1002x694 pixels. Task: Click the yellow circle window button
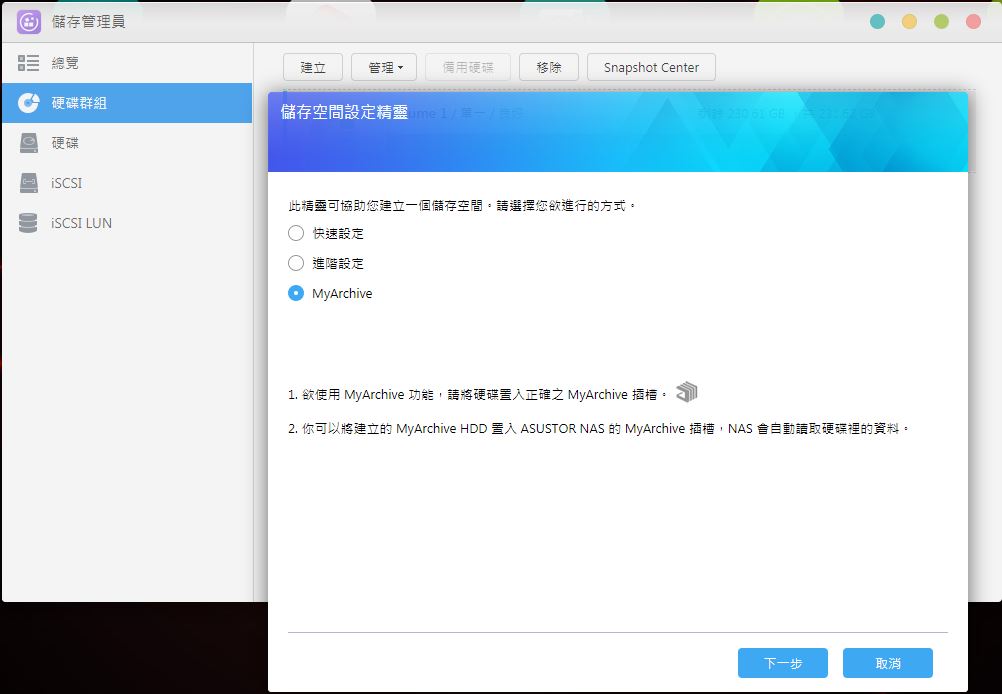[x=909, y=22]
